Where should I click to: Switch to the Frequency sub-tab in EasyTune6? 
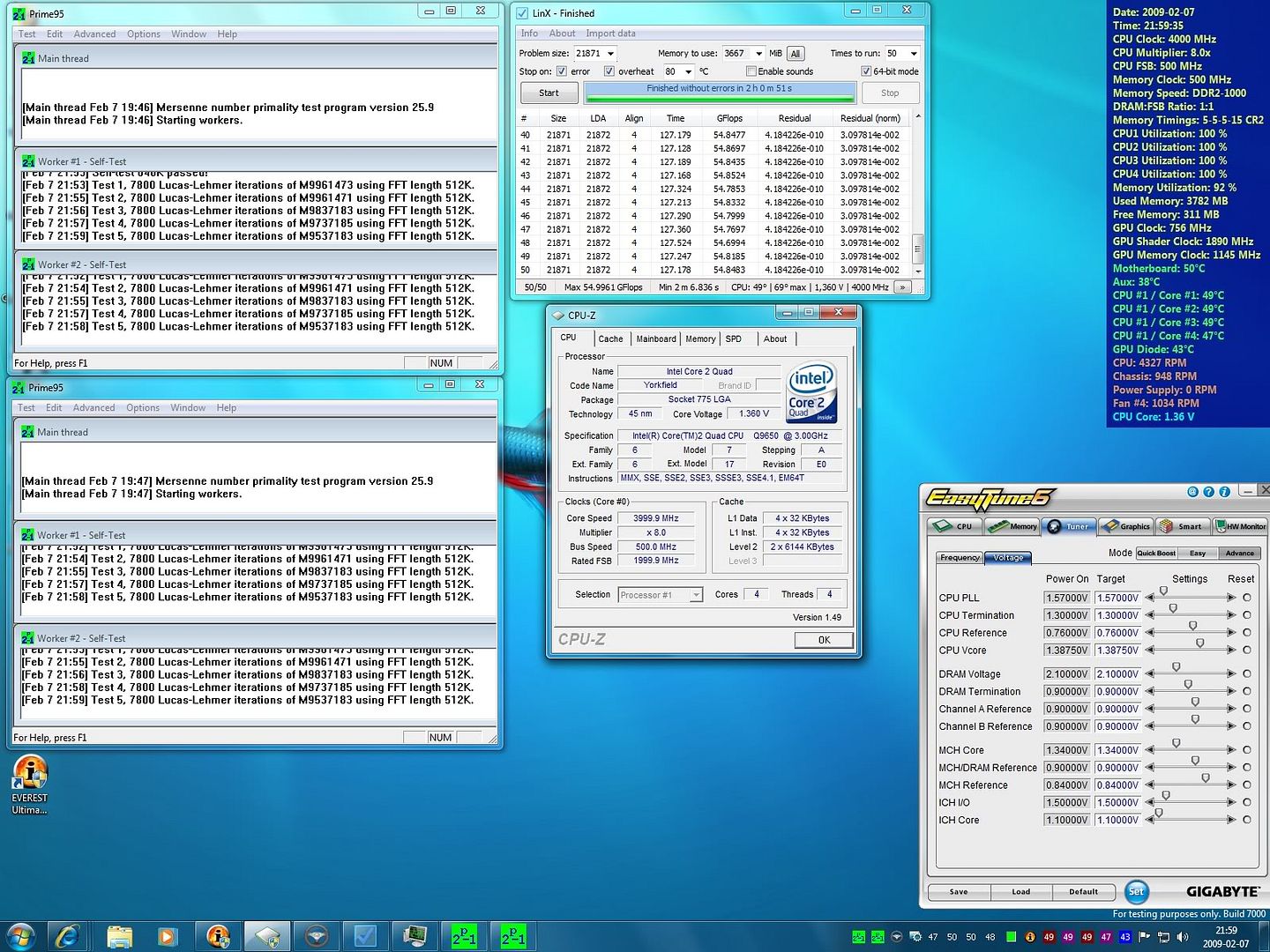pos(960,558)
